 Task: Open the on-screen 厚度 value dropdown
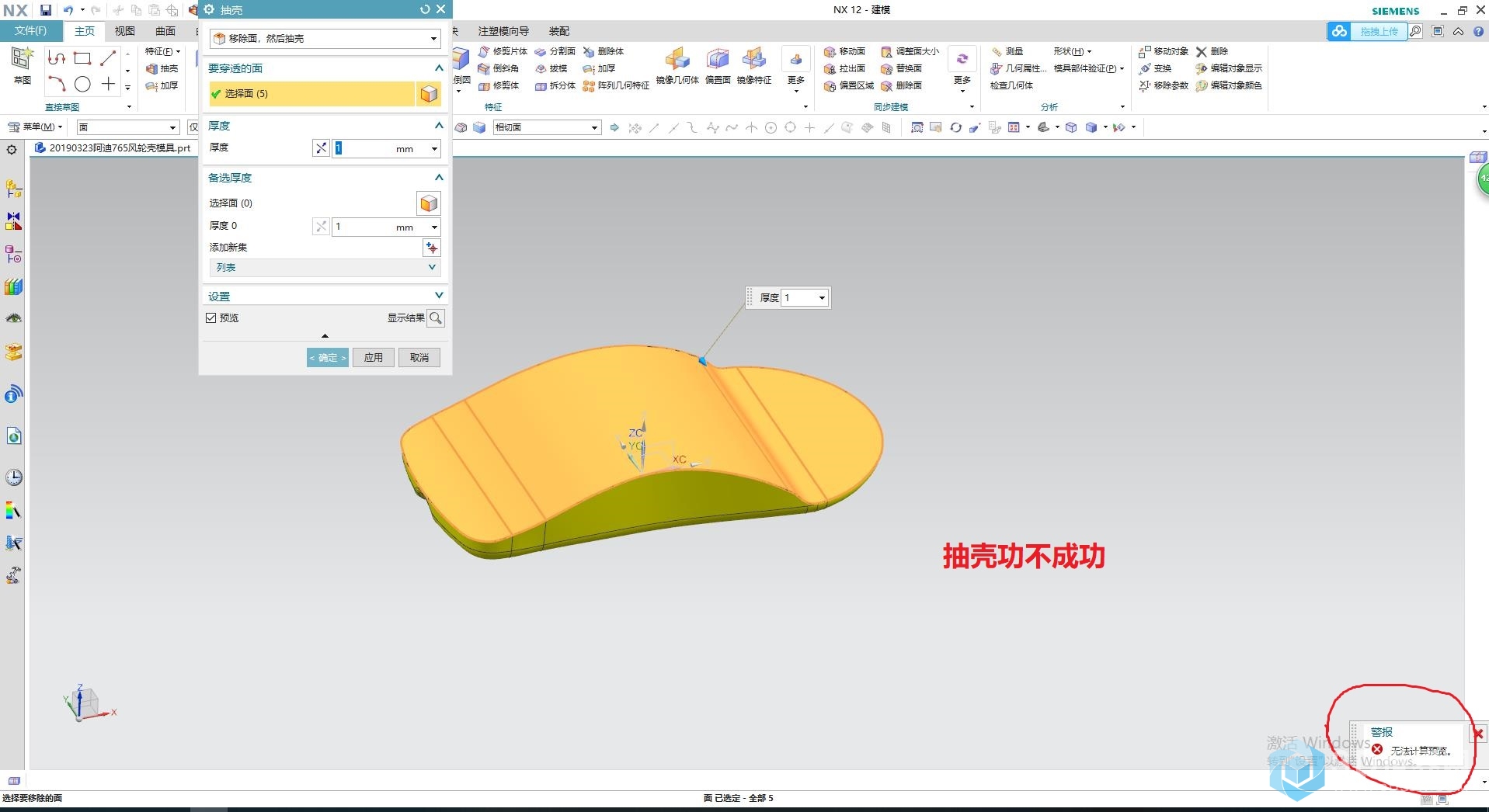pyautogui.click(x=822, y=298)
